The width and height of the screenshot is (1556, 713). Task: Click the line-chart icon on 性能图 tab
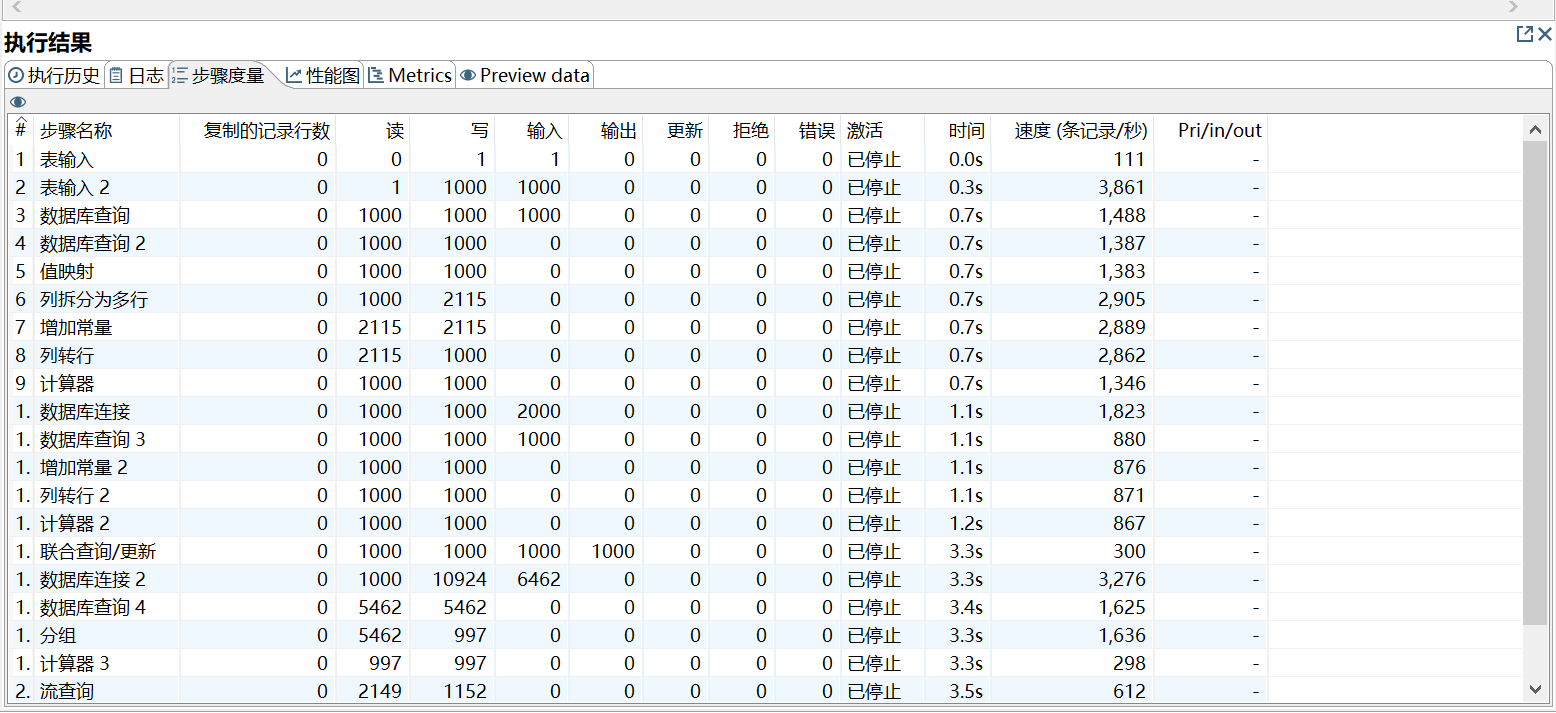click(x=296, y=74)
